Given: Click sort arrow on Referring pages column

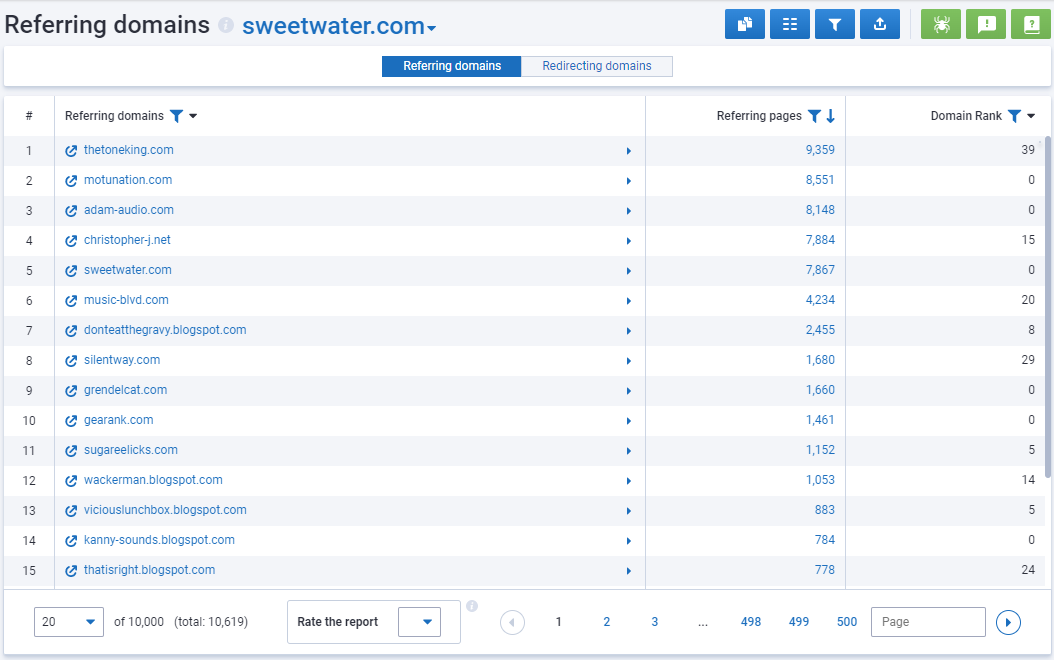Looking at the screenshot, I should click(831, 116).
